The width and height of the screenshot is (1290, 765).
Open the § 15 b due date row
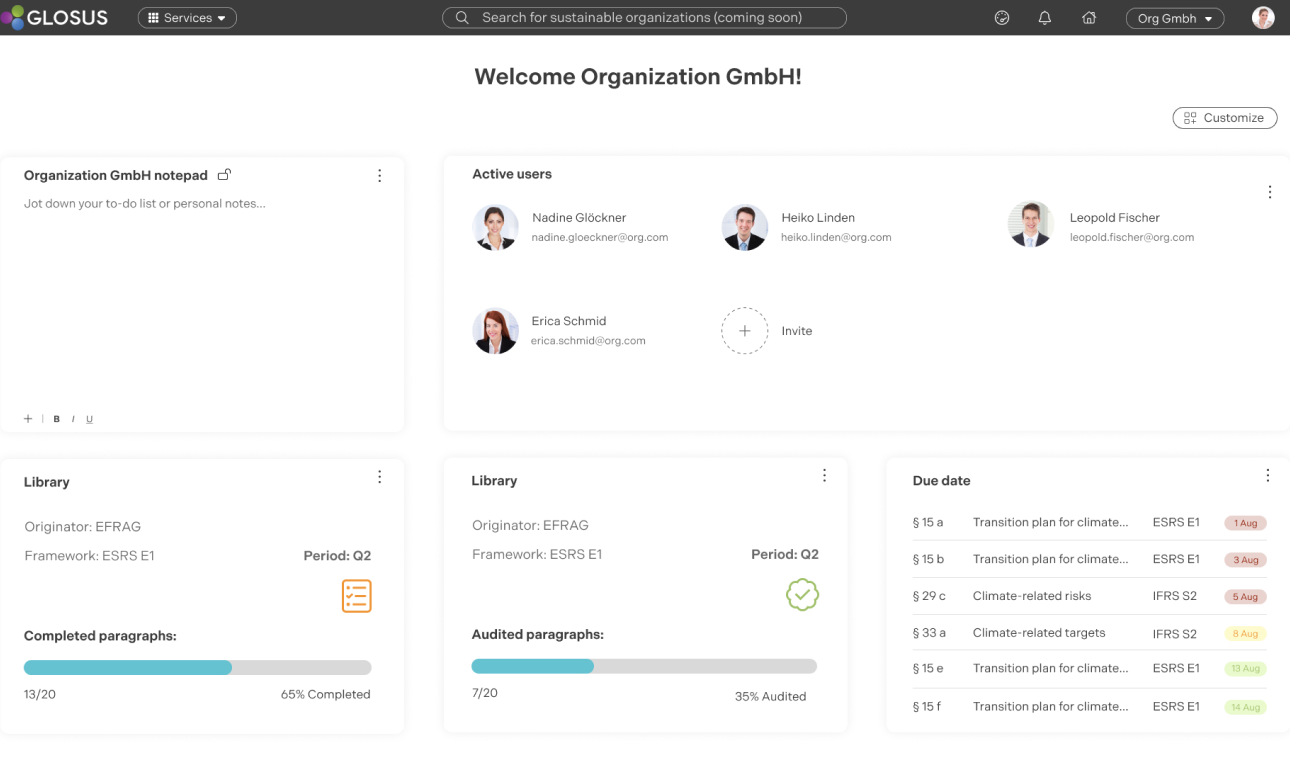(x=1090, y=559)
